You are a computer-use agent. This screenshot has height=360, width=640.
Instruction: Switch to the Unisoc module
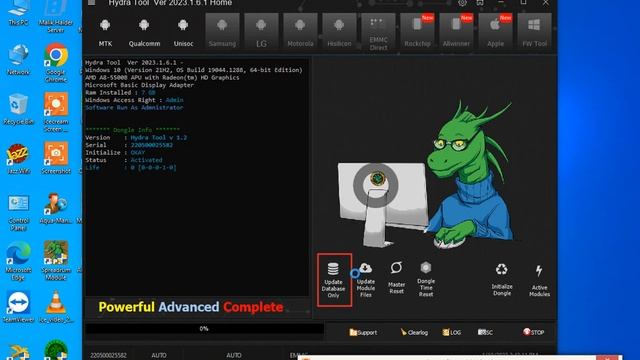[x=183, y=32]
